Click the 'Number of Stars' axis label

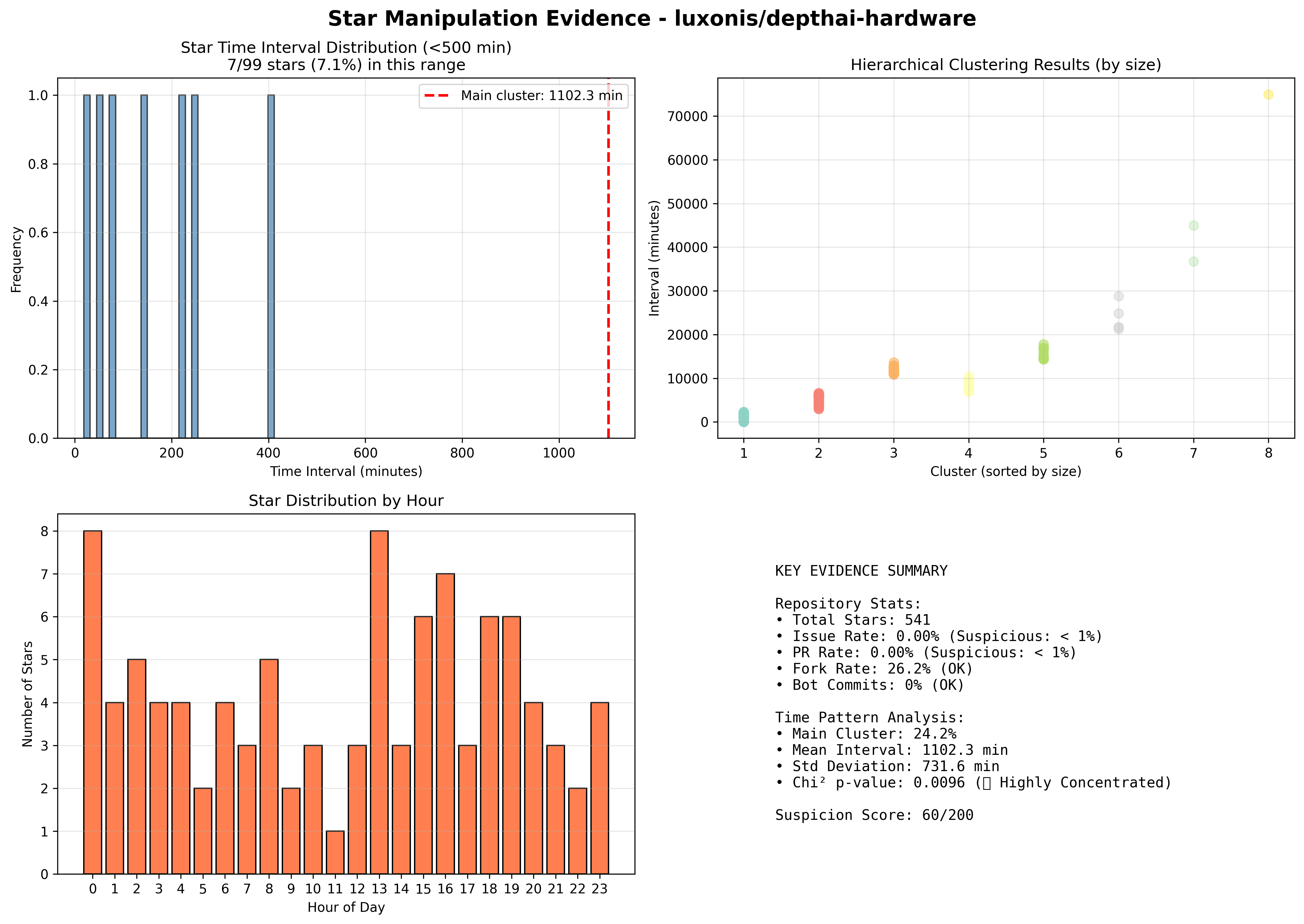(x=27, y=694)
